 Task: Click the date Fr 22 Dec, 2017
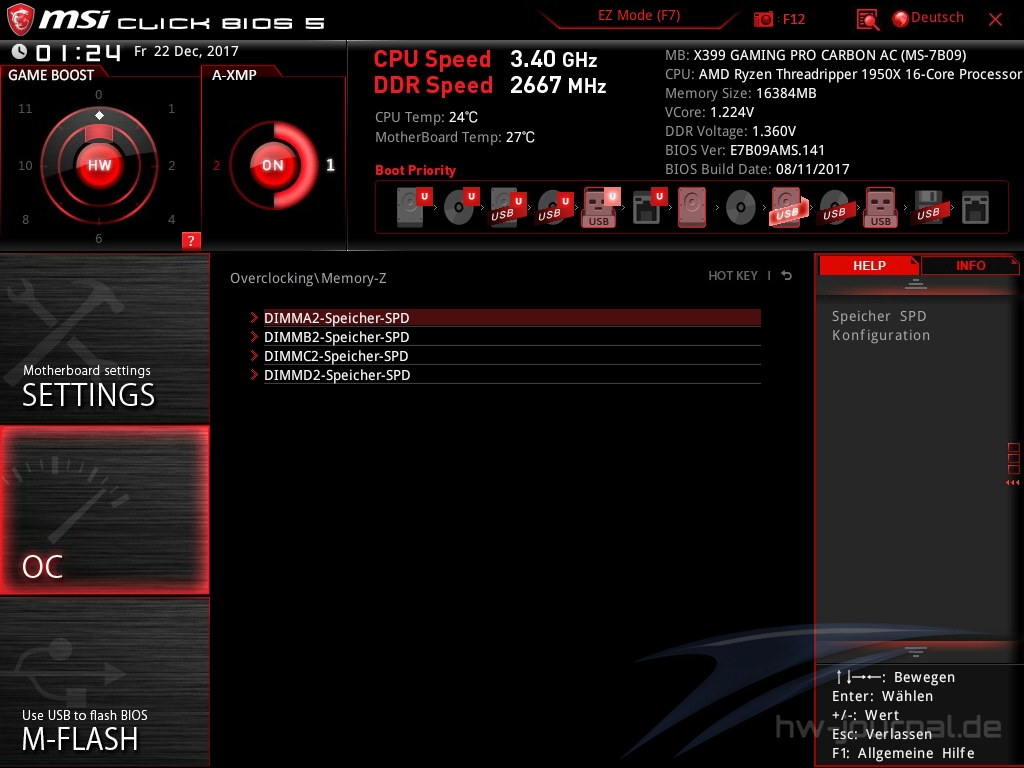pos(186,51)
